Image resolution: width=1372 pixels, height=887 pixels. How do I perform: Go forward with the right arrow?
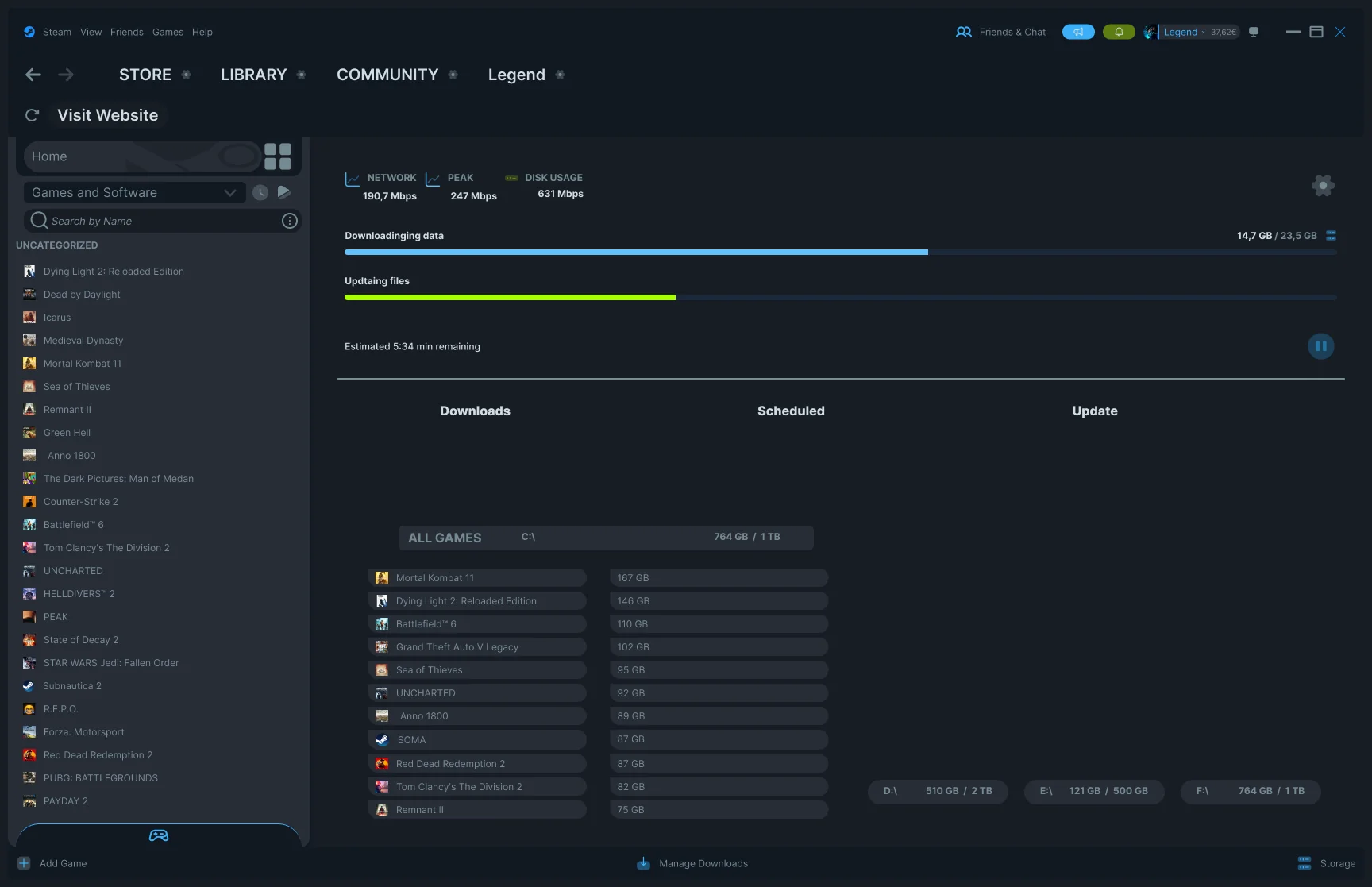pos(66,75)
